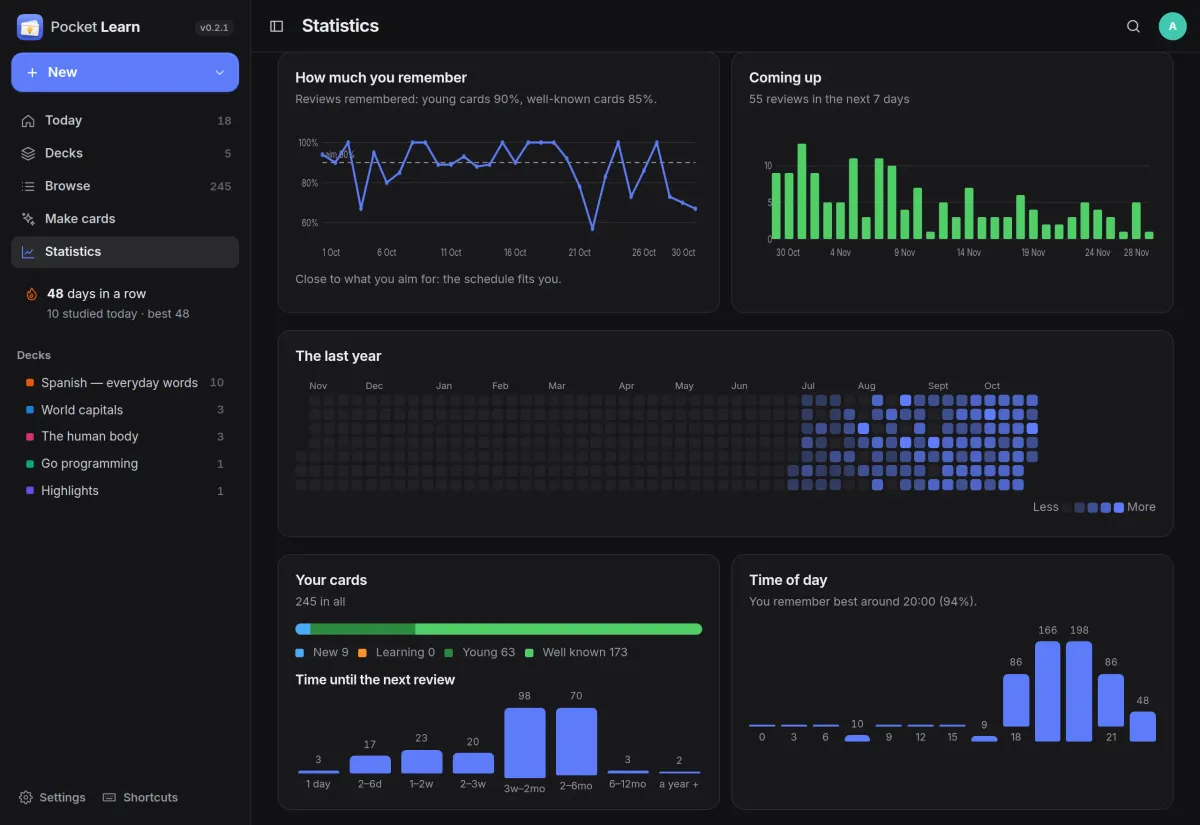Click '55 reviews in the next 7 days'
This screenshot has width=1200, height=825.
[x=829, y=99]
